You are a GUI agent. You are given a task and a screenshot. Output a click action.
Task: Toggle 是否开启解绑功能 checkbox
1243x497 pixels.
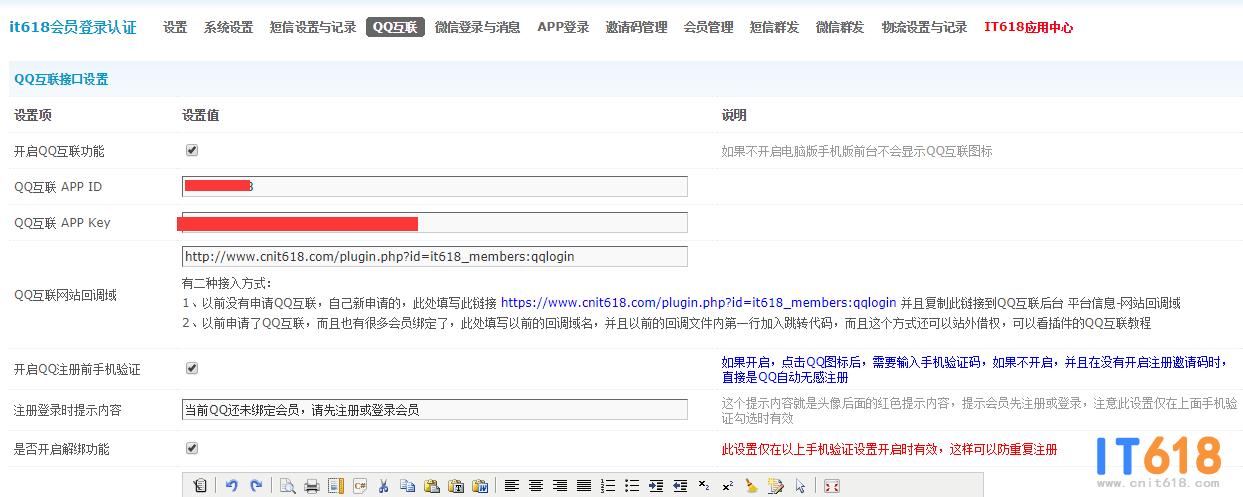[x=192, y=448]
